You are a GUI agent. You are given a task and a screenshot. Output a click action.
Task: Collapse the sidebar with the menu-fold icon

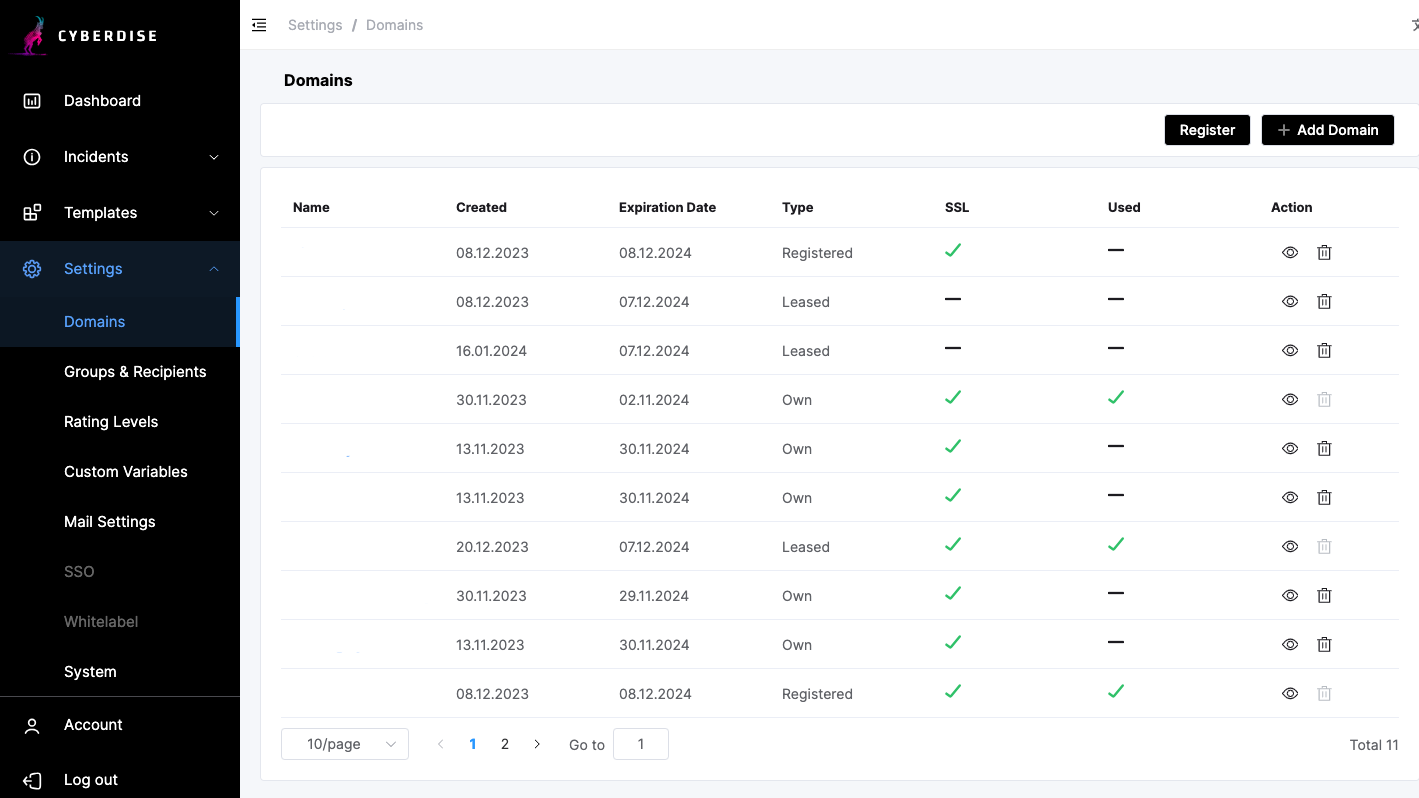pos(259,25)
